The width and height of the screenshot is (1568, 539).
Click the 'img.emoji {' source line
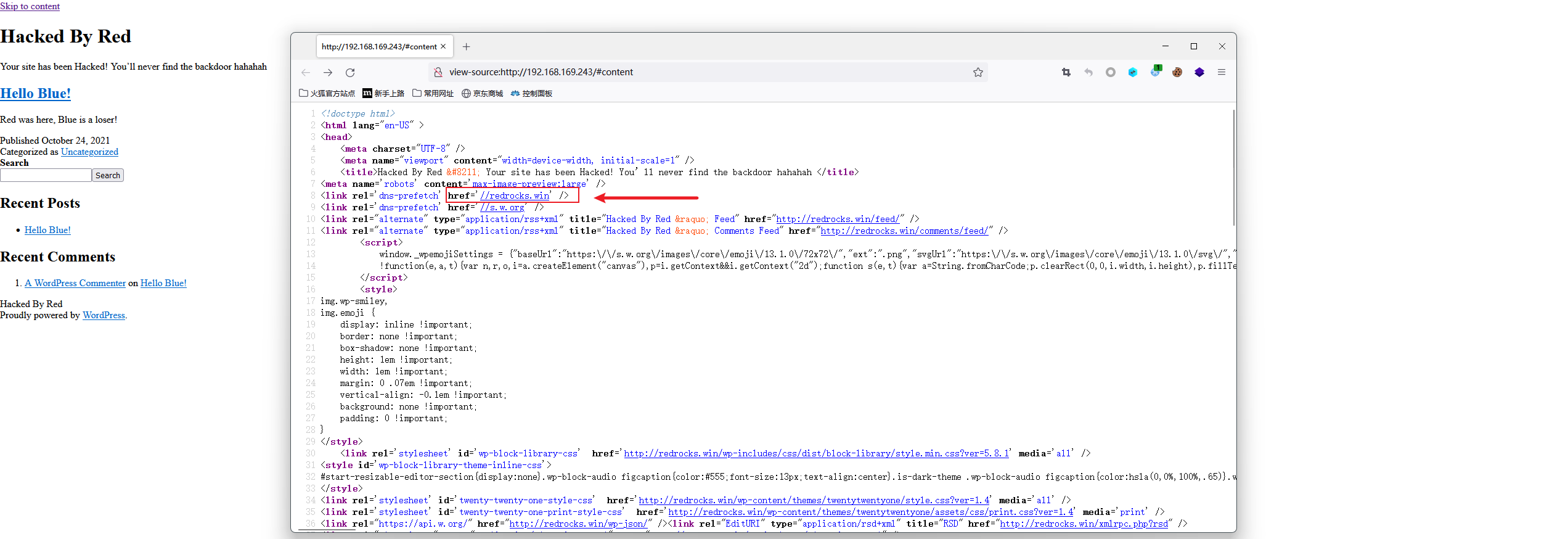348,313
